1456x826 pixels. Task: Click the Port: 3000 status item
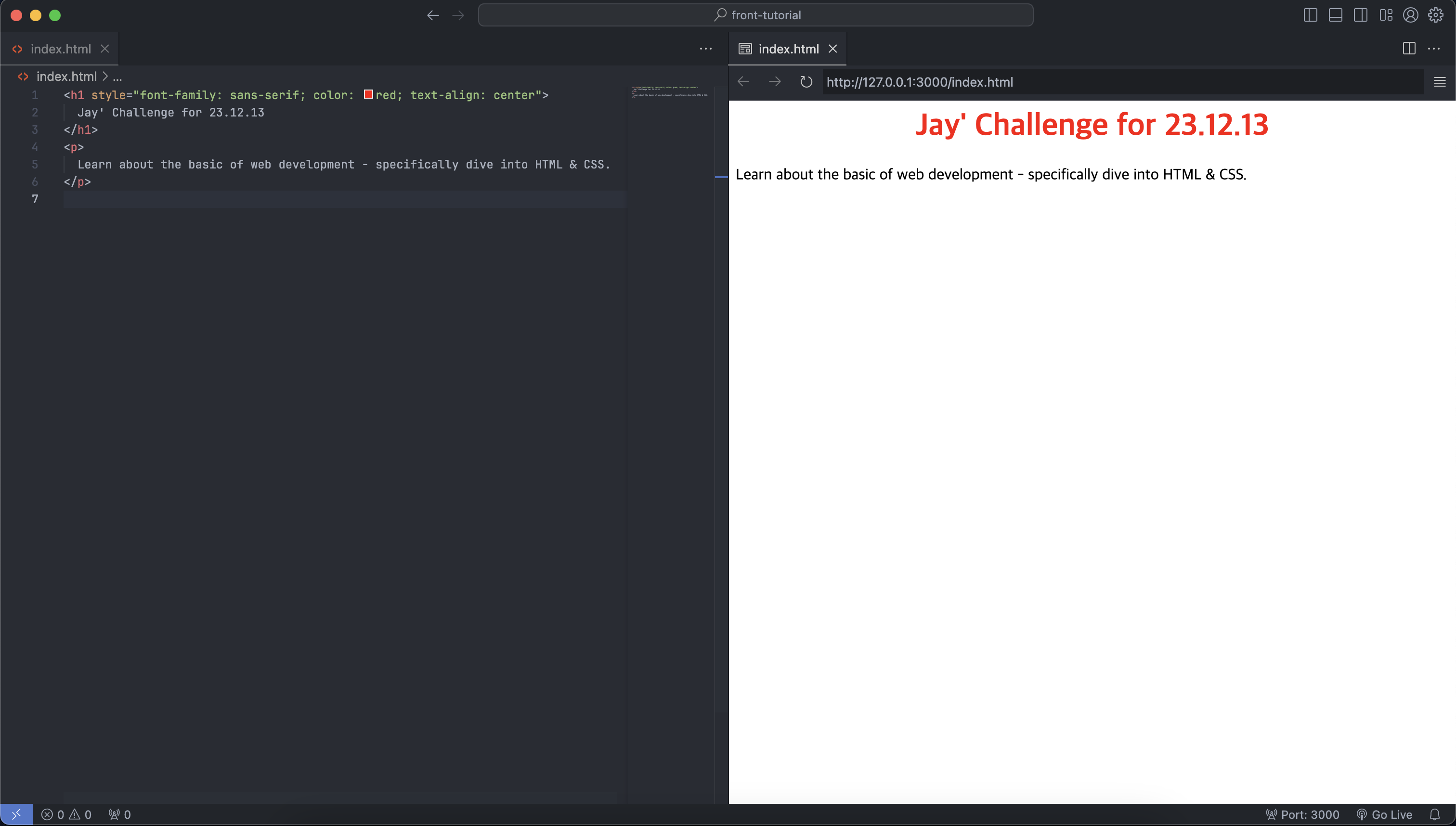[1303, 814]
